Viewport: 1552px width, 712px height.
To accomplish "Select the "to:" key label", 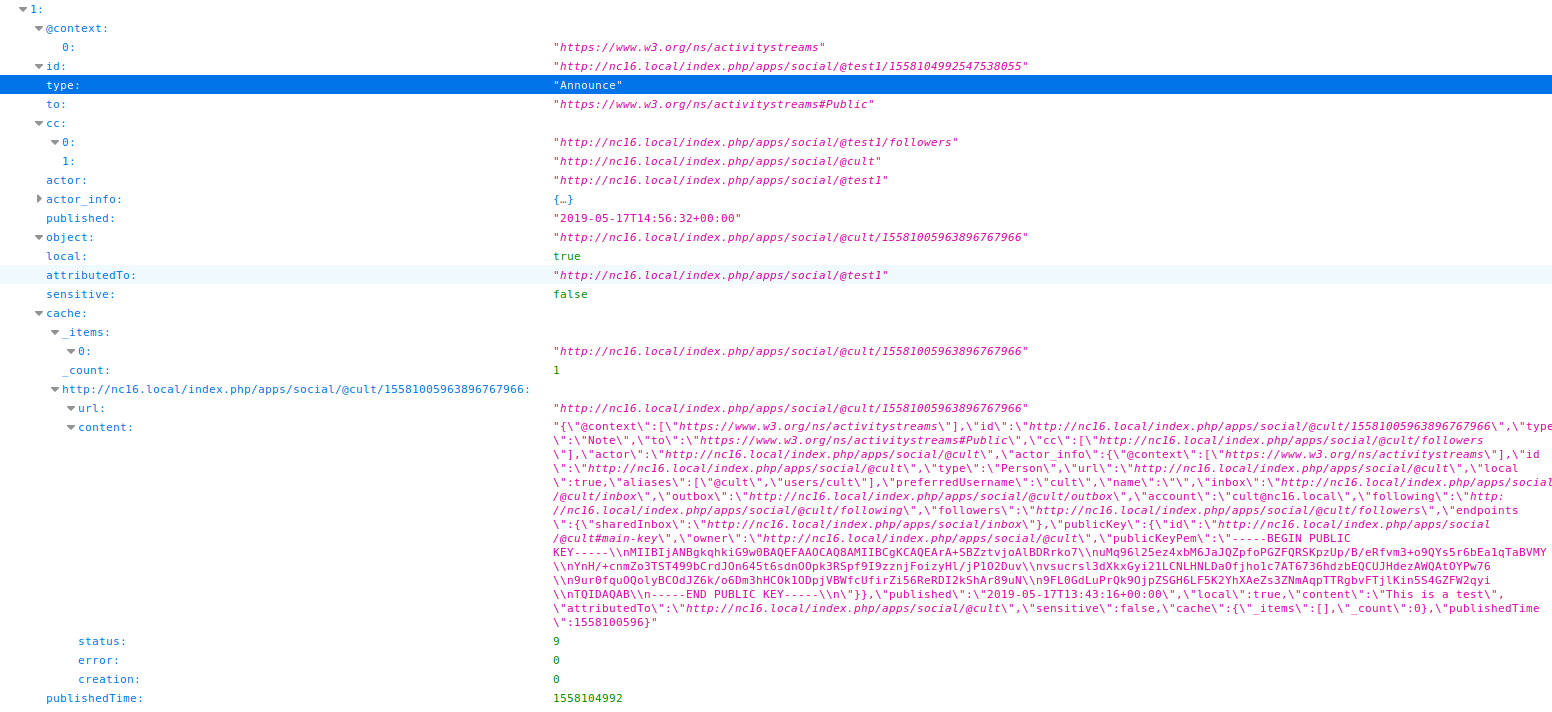I will pyautogui.click(x=56, y=104).
